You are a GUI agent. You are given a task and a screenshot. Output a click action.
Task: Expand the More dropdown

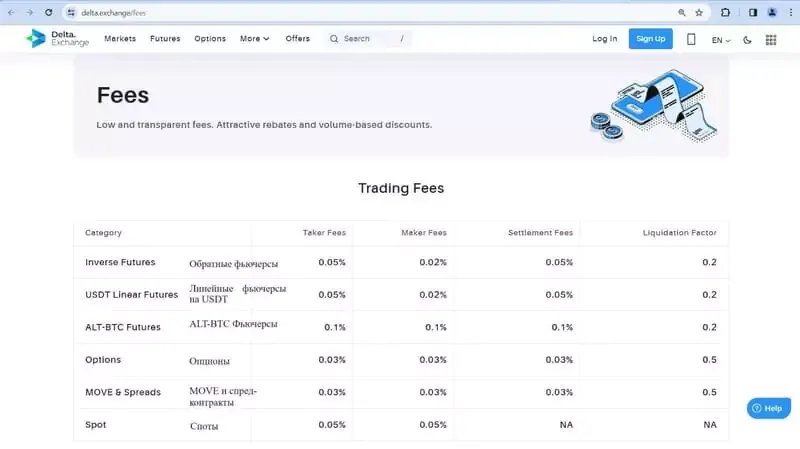click(255, 39)
